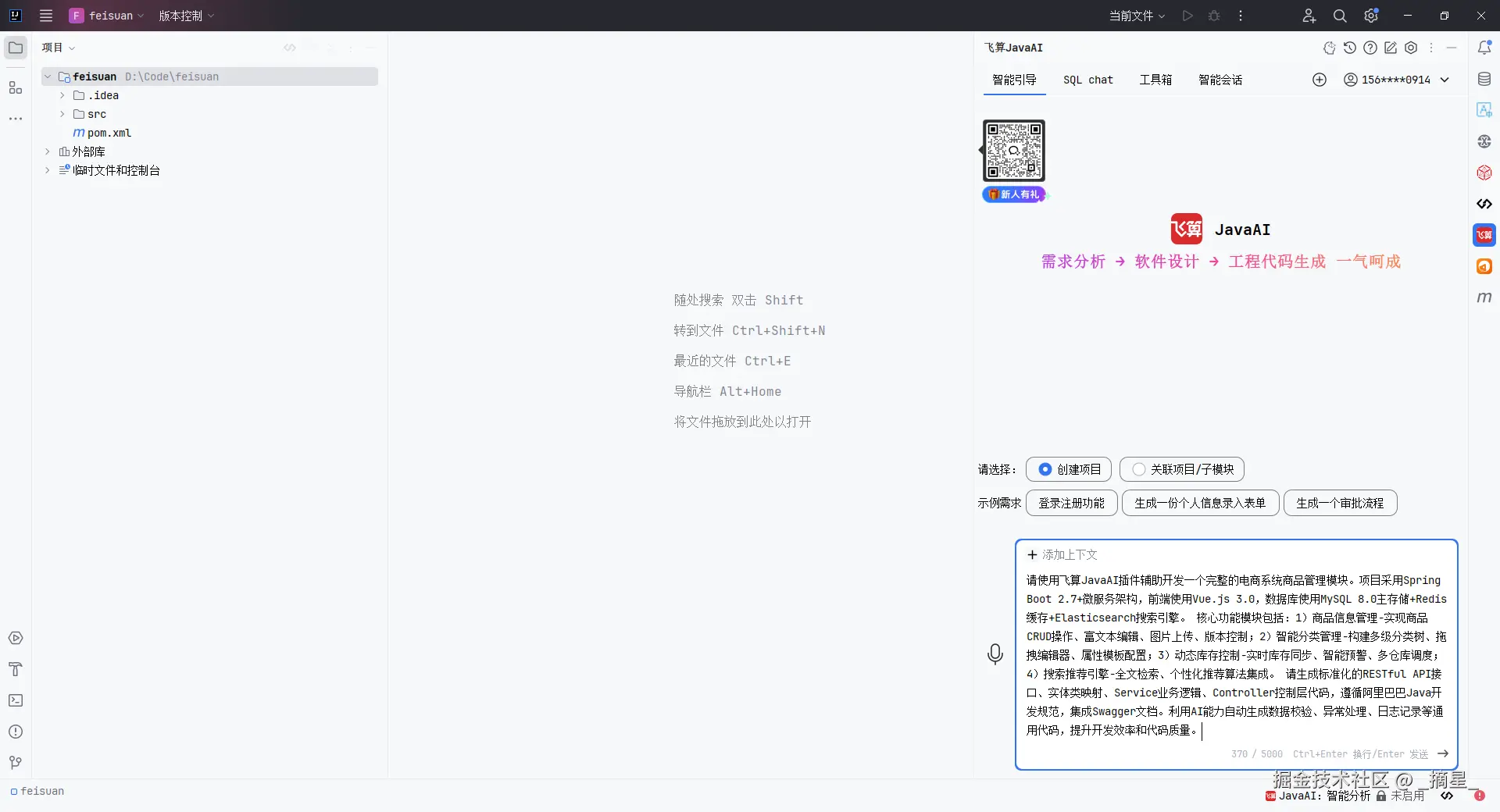Open the title bar more actions menu
Viewport: 1500px width, 812px height.
(x=1241, y=16)
